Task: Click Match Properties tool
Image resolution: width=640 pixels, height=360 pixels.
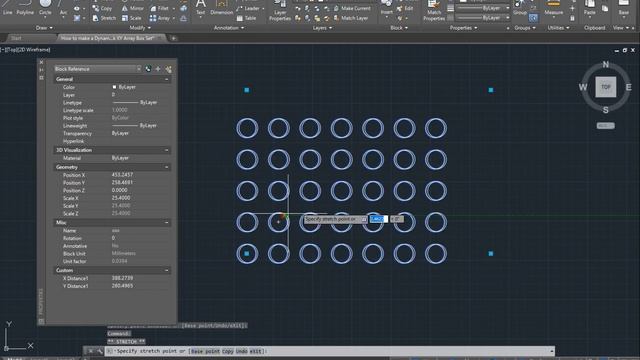Action: point(434,11)
